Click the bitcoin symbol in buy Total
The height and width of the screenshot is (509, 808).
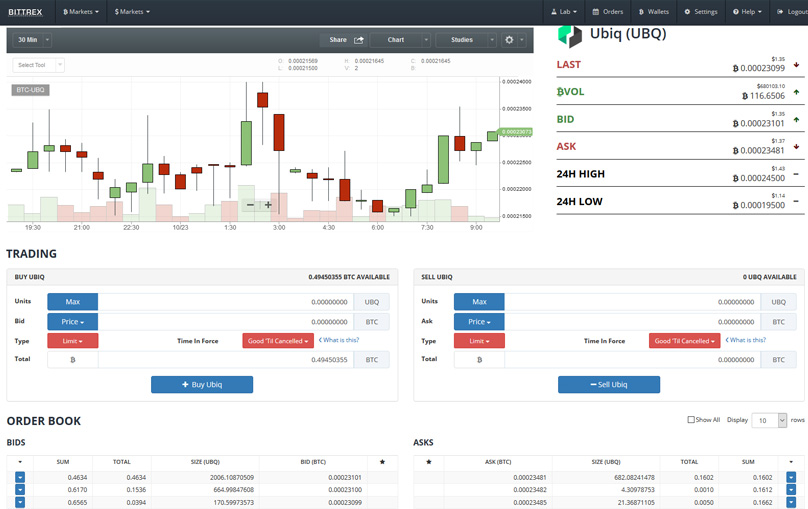pyautogui.click(x=73, y=360)
